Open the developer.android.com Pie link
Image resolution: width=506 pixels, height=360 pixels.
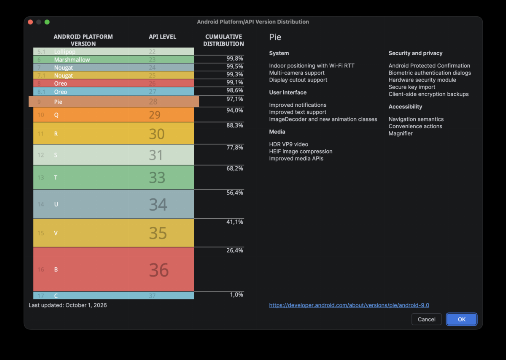pos(349,305)
